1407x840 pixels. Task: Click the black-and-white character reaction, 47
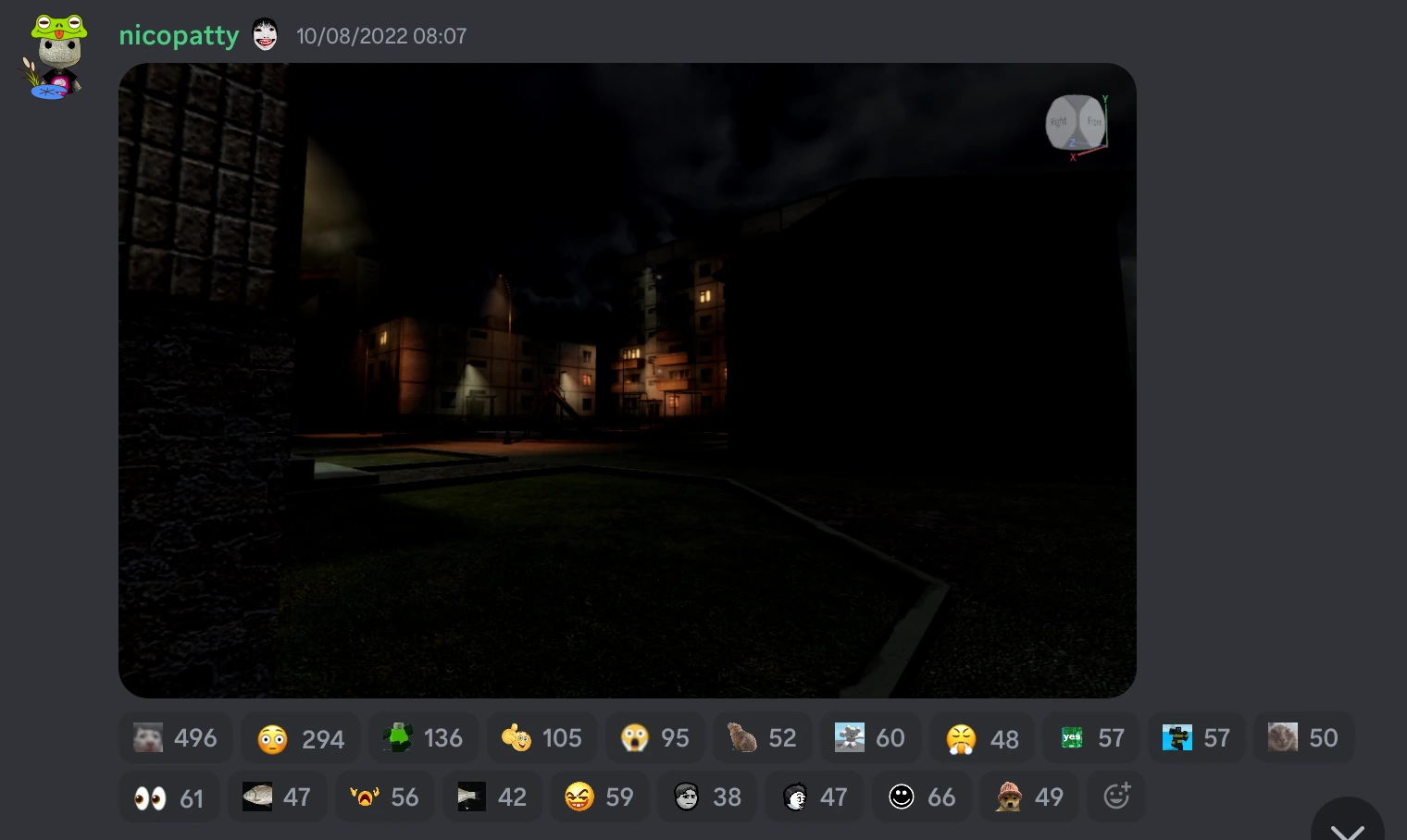[814, 797]
